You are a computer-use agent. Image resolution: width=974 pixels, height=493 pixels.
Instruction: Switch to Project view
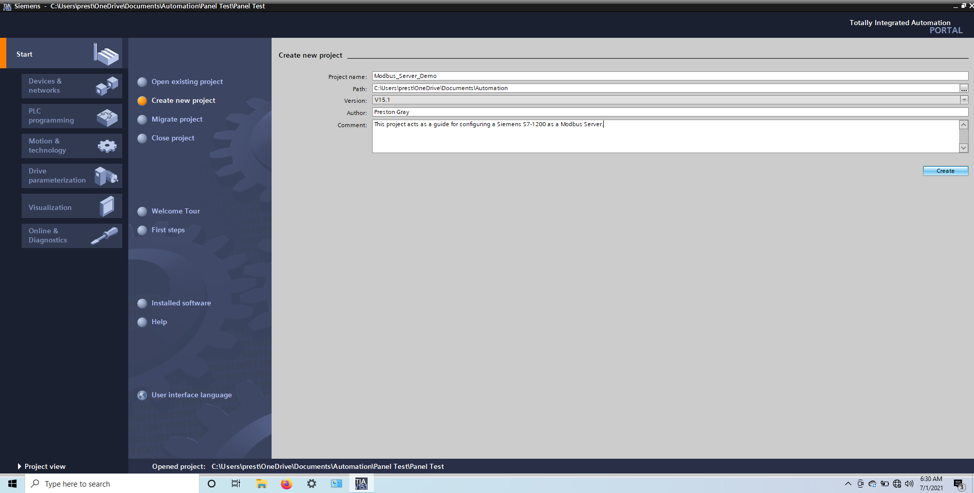[41, 466]
